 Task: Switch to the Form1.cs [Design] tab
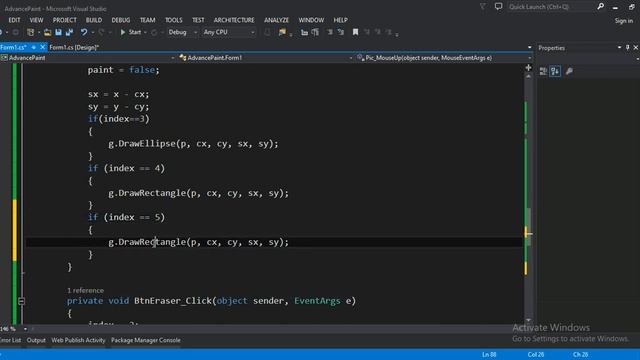click(74, 47)
